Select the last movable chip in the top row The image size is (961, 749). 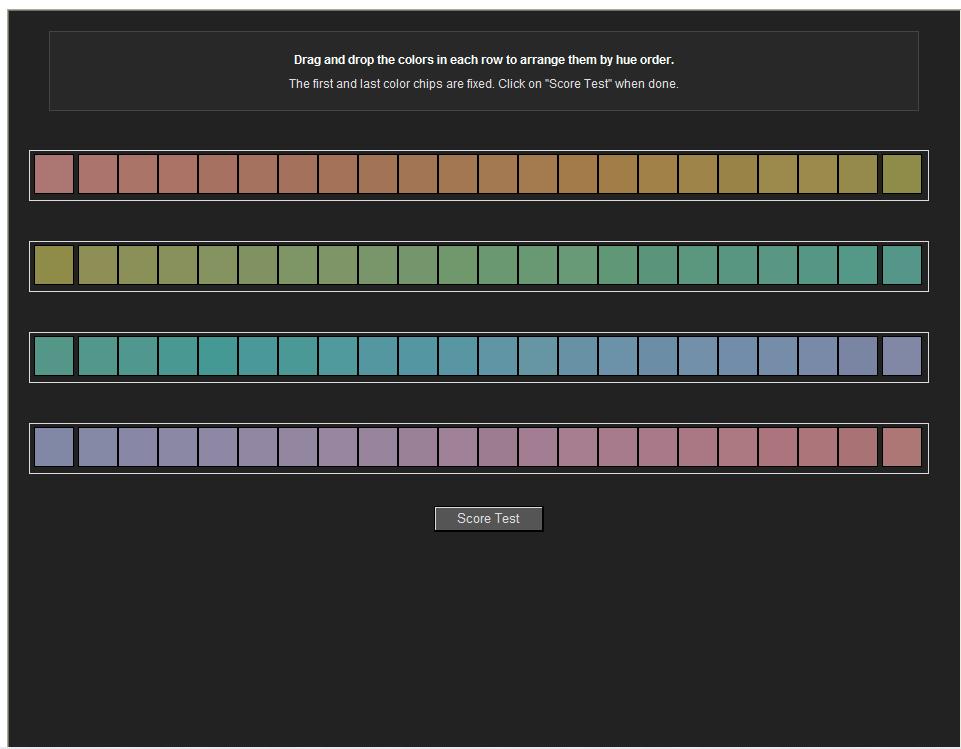(858, 174)
